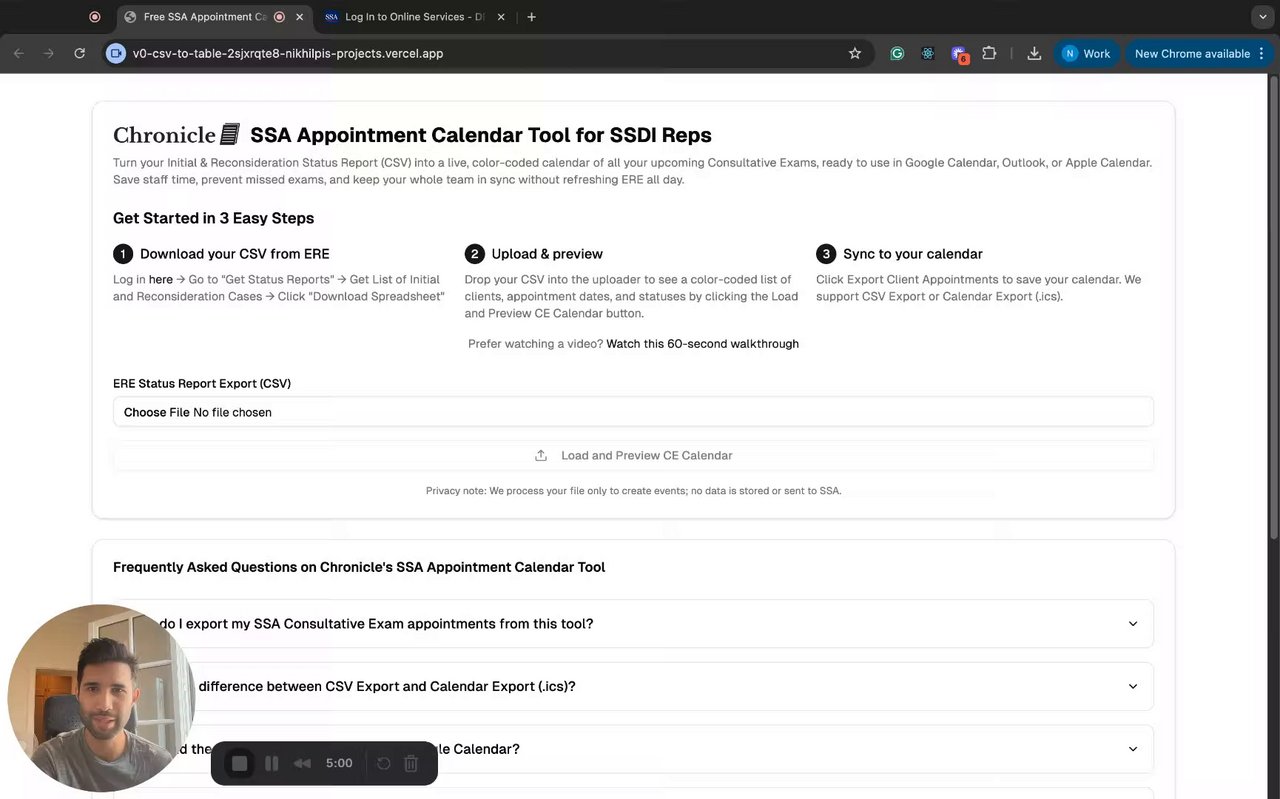
Task: Click the step 2 number badge
Action: click(475, 254)
